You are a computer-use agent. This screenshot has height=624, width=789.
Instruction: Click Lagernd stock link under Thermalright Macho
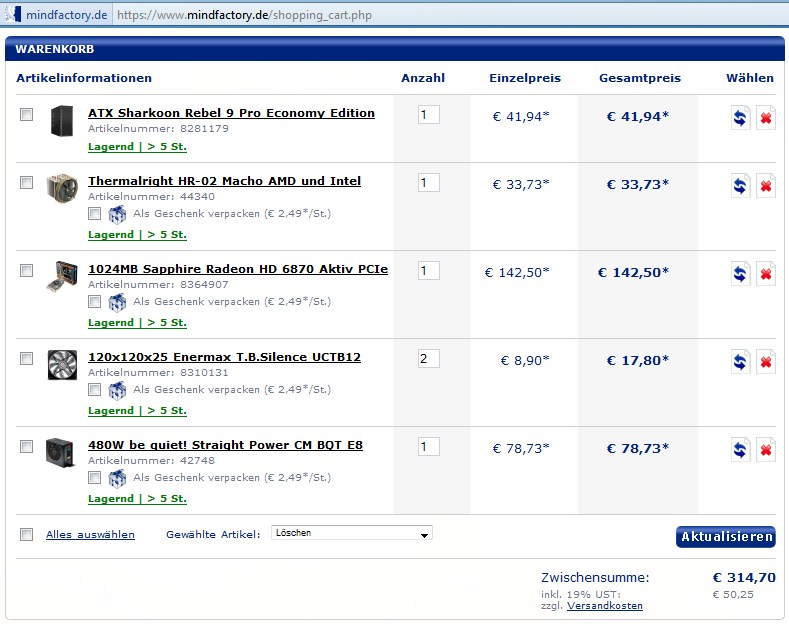coord(137,235)
